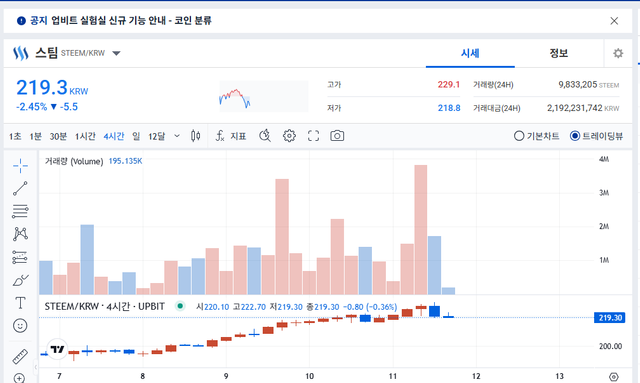Select the 트레이딩뷰 radio option
This screenshot has height=383, width=640.
coord(596,136)
